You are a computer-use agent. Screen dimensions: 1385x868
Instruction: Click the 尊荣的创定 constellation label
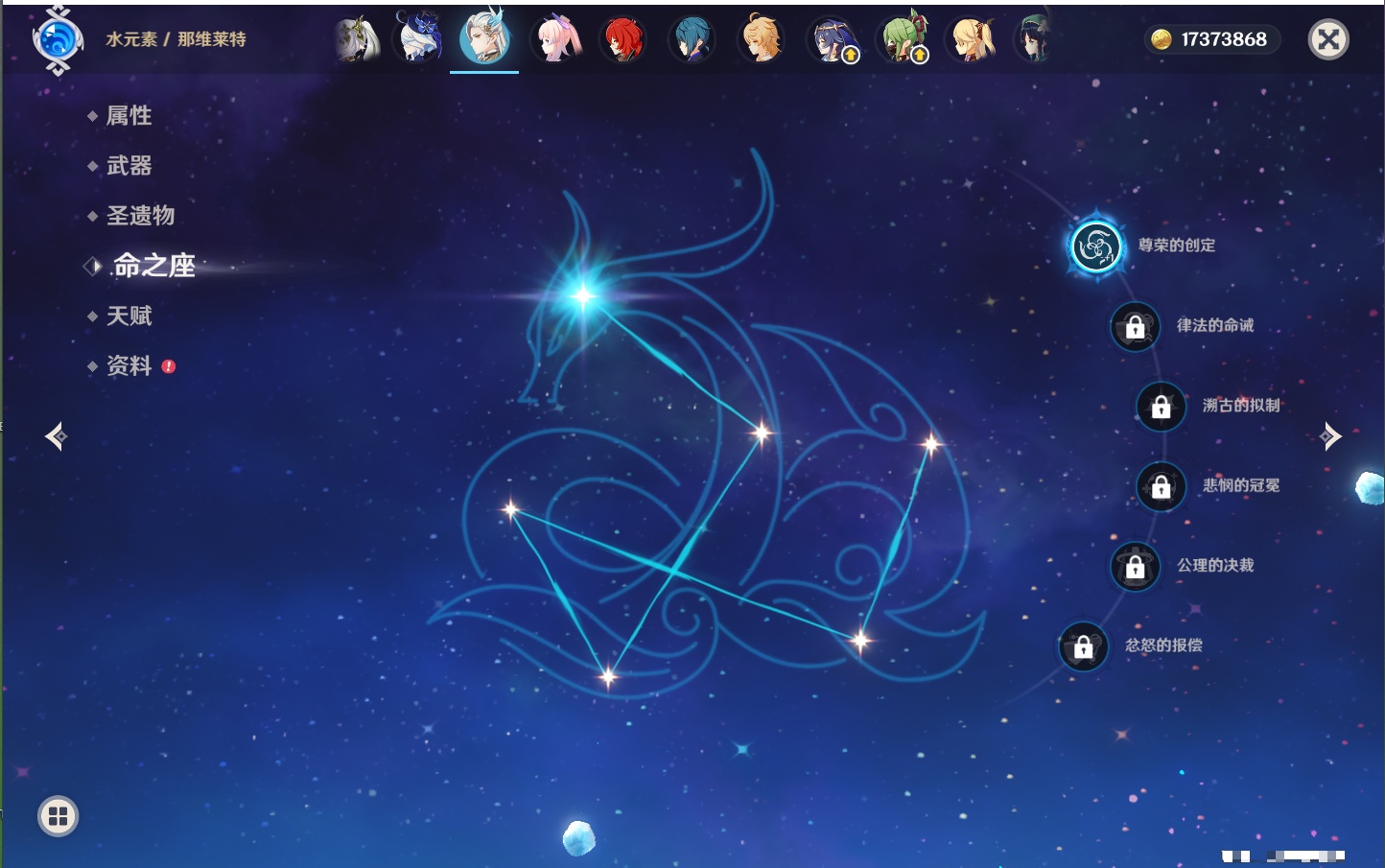tap(1177, 246)
